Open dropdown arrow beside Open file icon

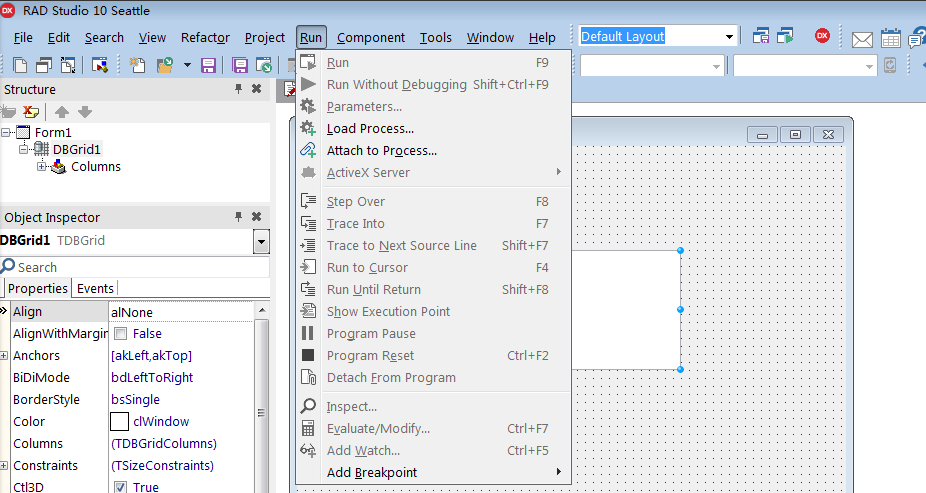click(187, 65)
